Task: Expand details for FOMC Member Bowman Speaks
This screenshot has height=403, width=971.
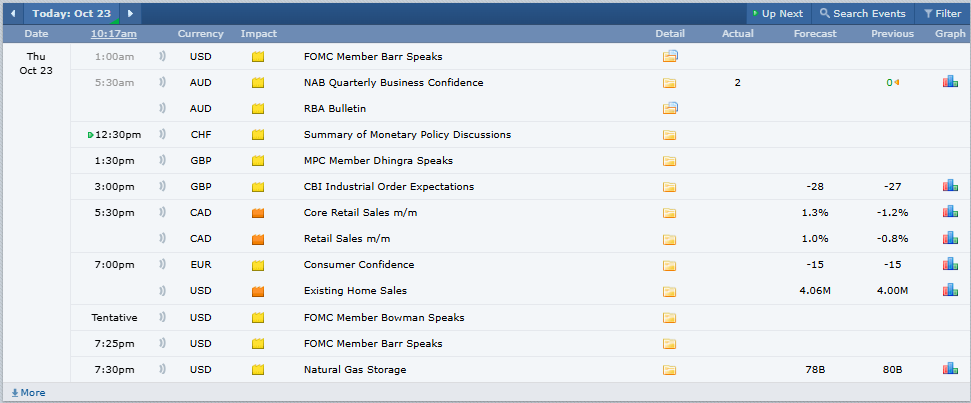Action: pyautogui.click(x=669, y=317)
